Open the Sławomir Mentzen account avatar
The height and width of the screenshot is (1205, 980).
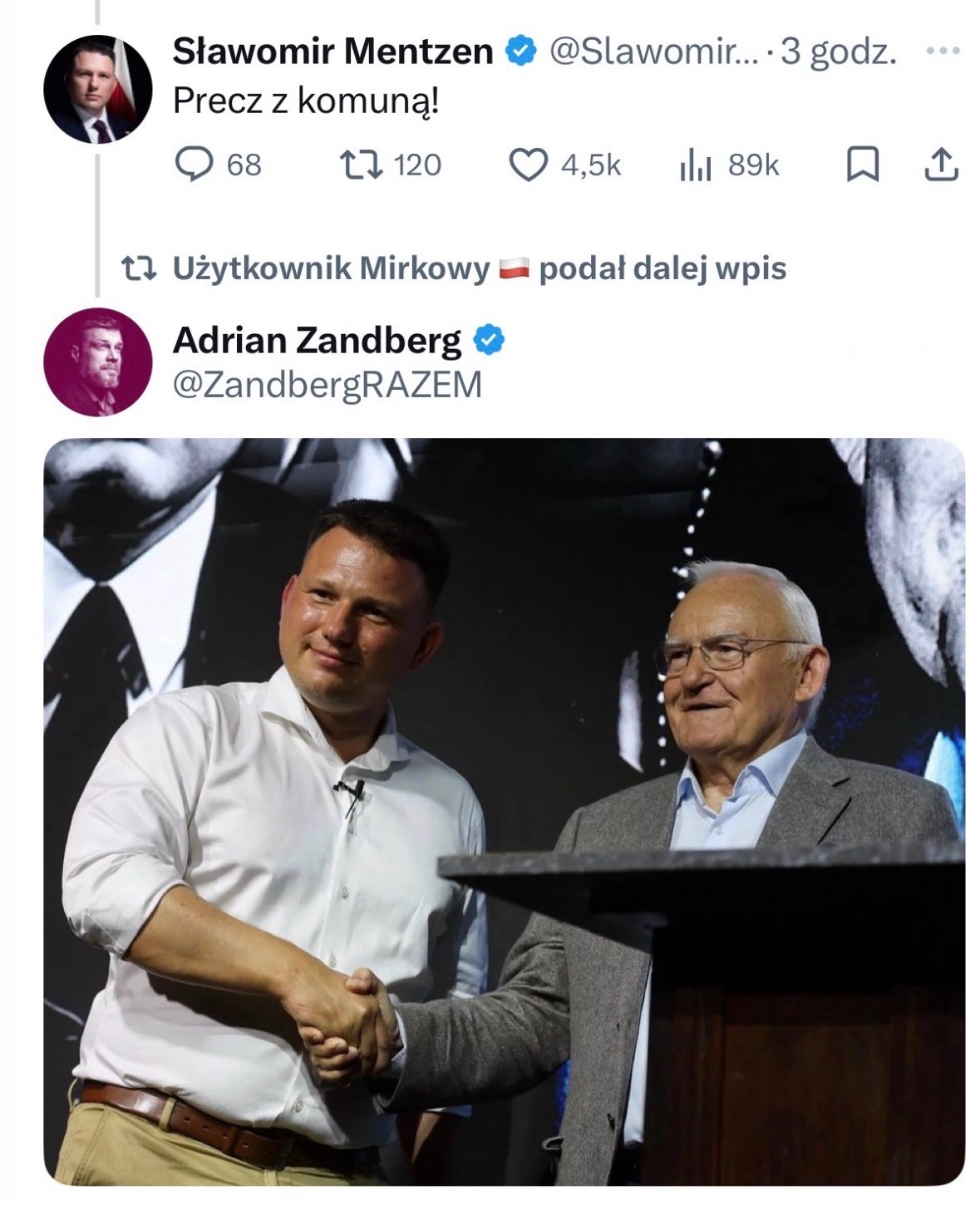click(98, 90)
